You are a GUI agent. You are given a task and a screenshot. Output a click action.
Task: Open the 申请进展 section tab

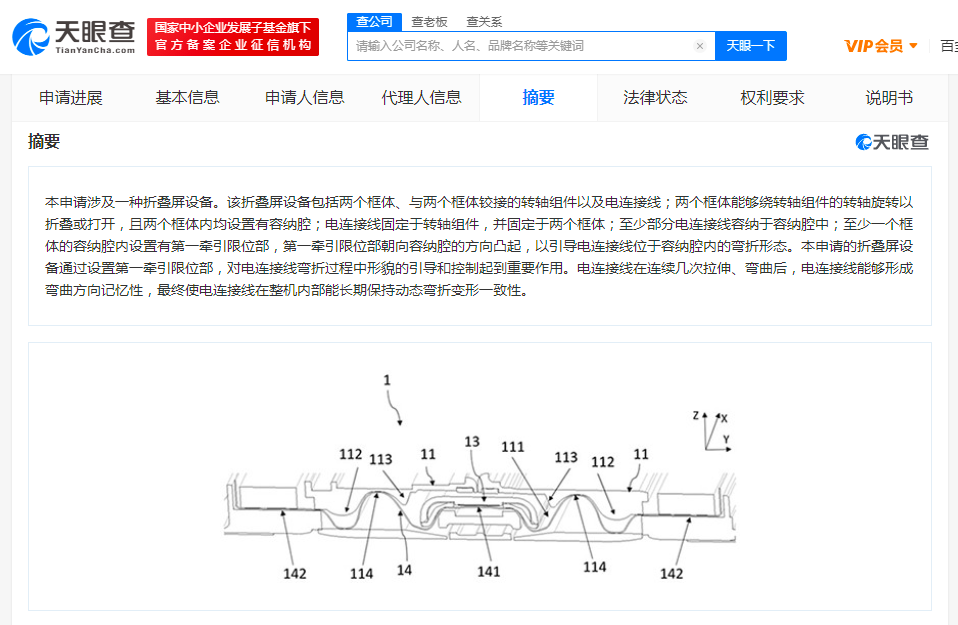pyautogui.click(x=71, y=98)
